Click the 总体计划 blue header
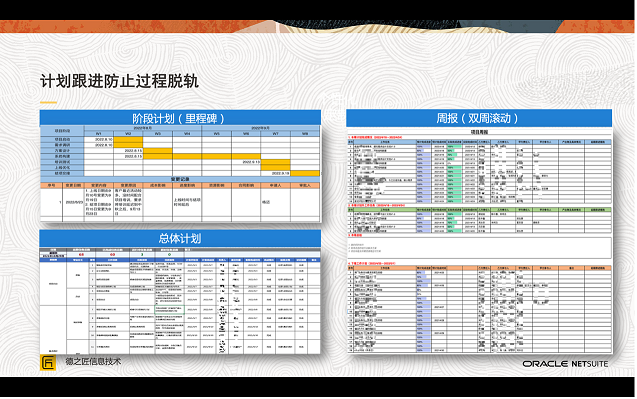 pyautogui.click(x=180, y=238)
